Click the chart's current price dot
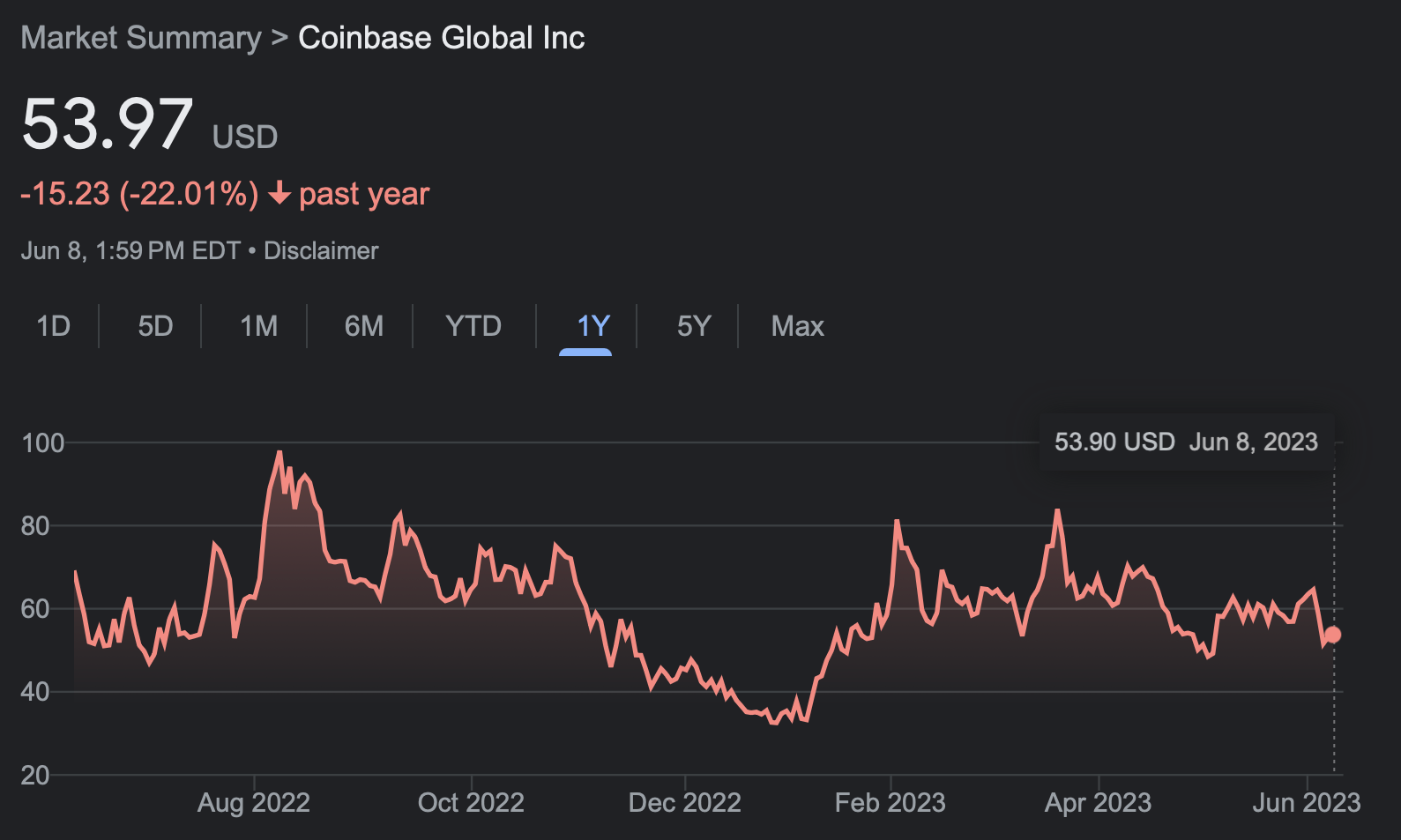This screenshot has height=840, width=1401. (1333, 635)
